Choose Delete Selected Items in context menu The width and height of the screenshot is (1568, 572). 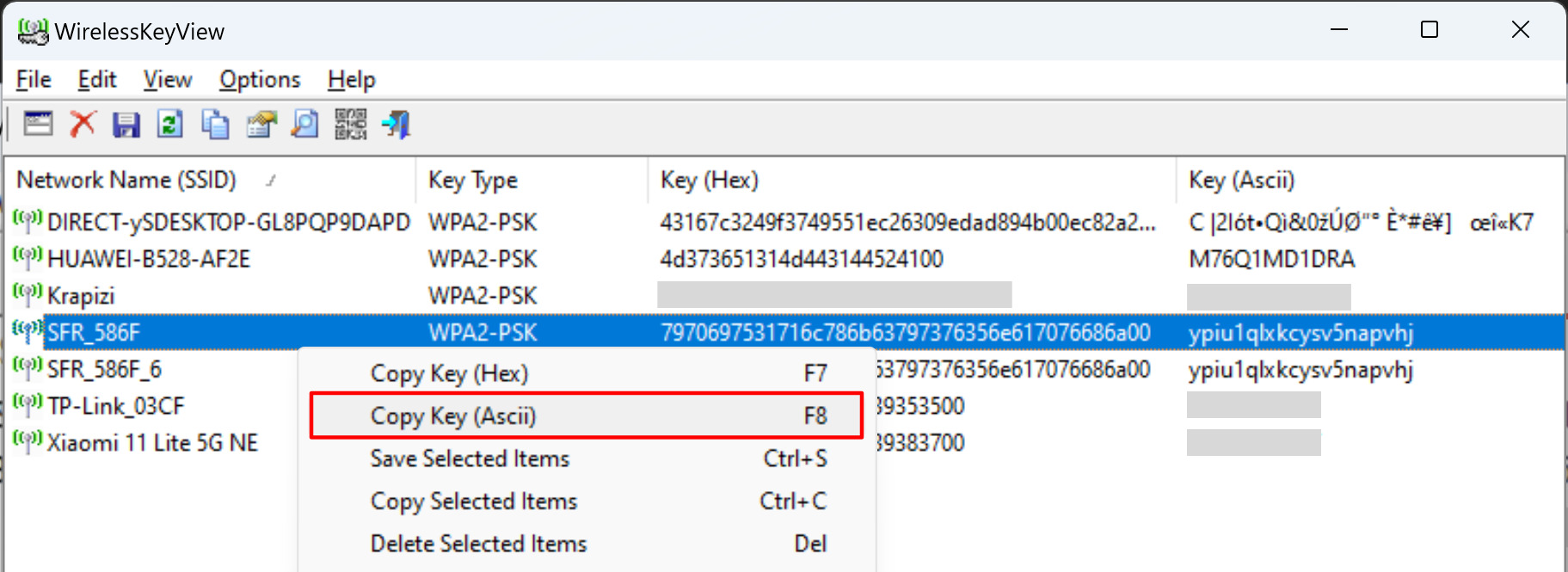(x=587, y=544)
